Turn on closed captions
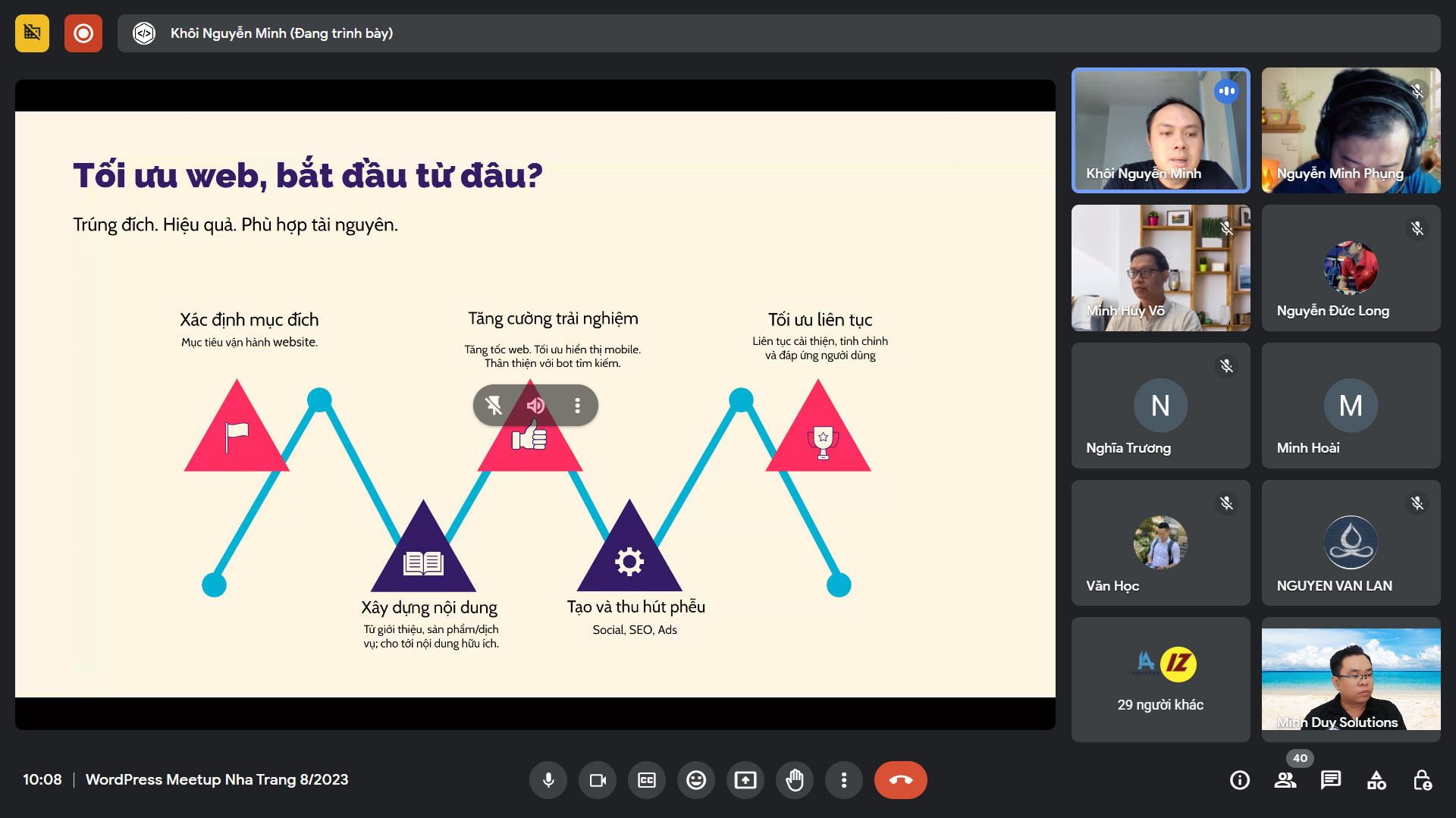This screenshot has height=818, width=1456. (x=647, y=780)
